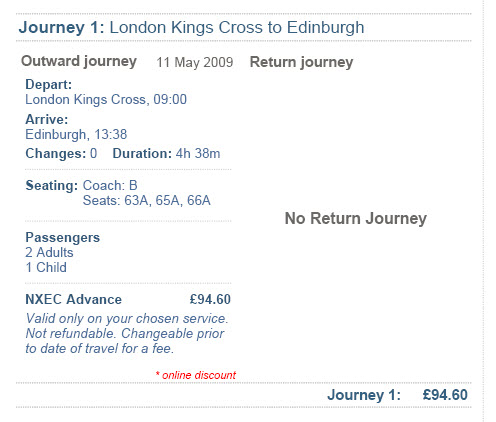496x422 pixels.
Task: Click the Arrive label
Action: pos(47,119)
